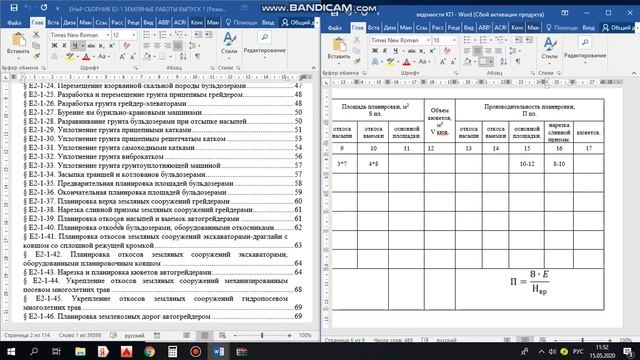This screenshot has height=360, width=640.
Task: Open Вставка tab in right Word window
Action: pyautogui.click(x=373, y=28)
